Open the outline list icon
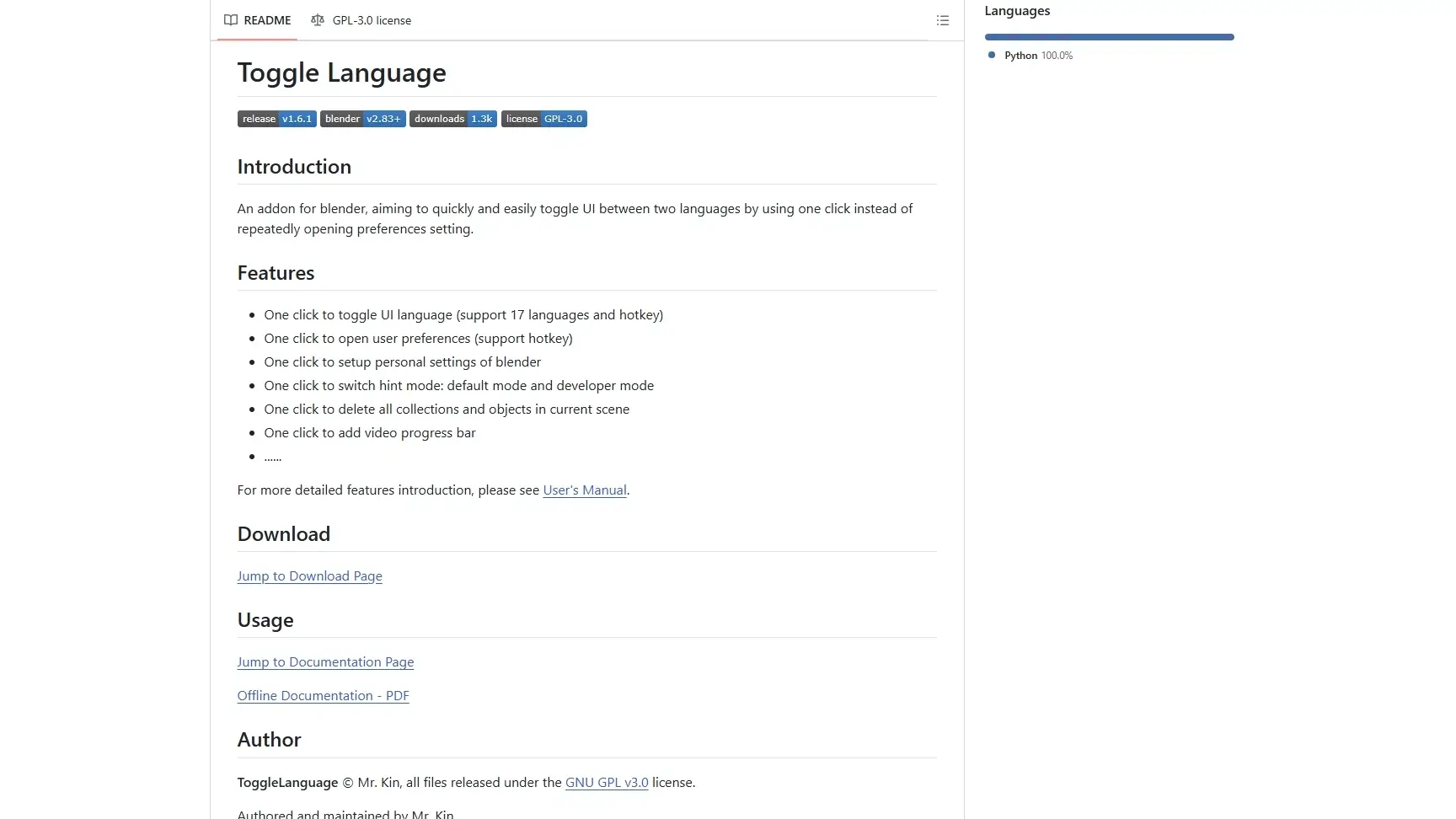 pos(943,20)
